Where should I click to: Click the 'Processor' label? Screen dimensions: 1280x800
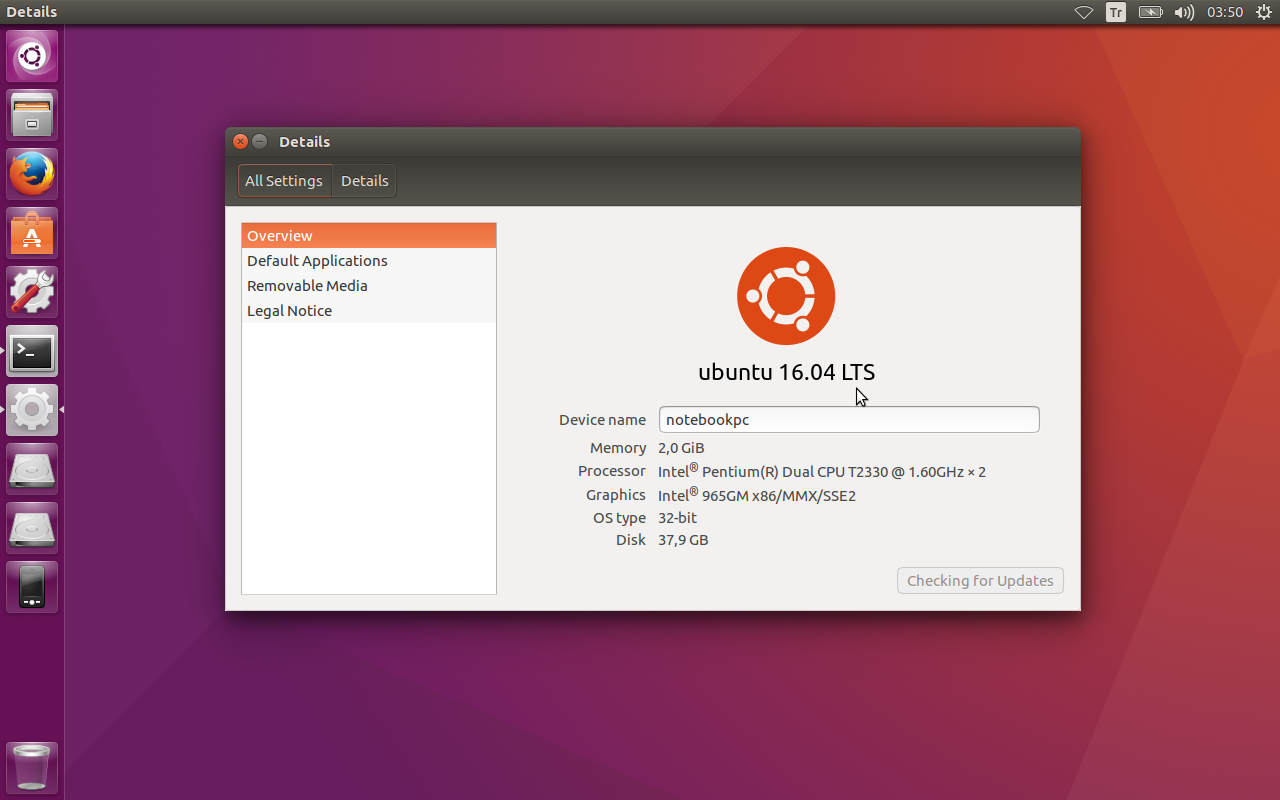[x=612, y=471]
